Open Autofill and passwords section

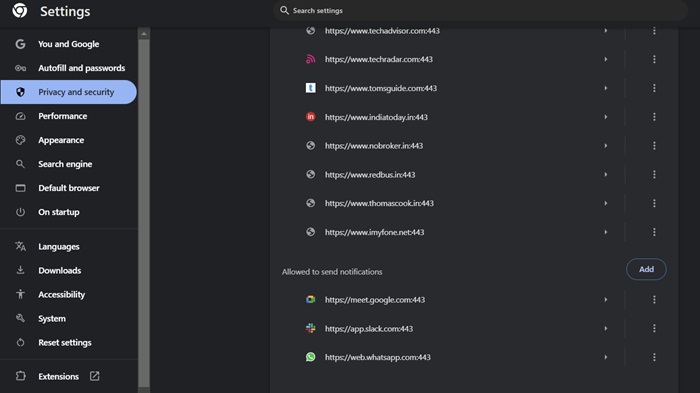click(68, 68)
